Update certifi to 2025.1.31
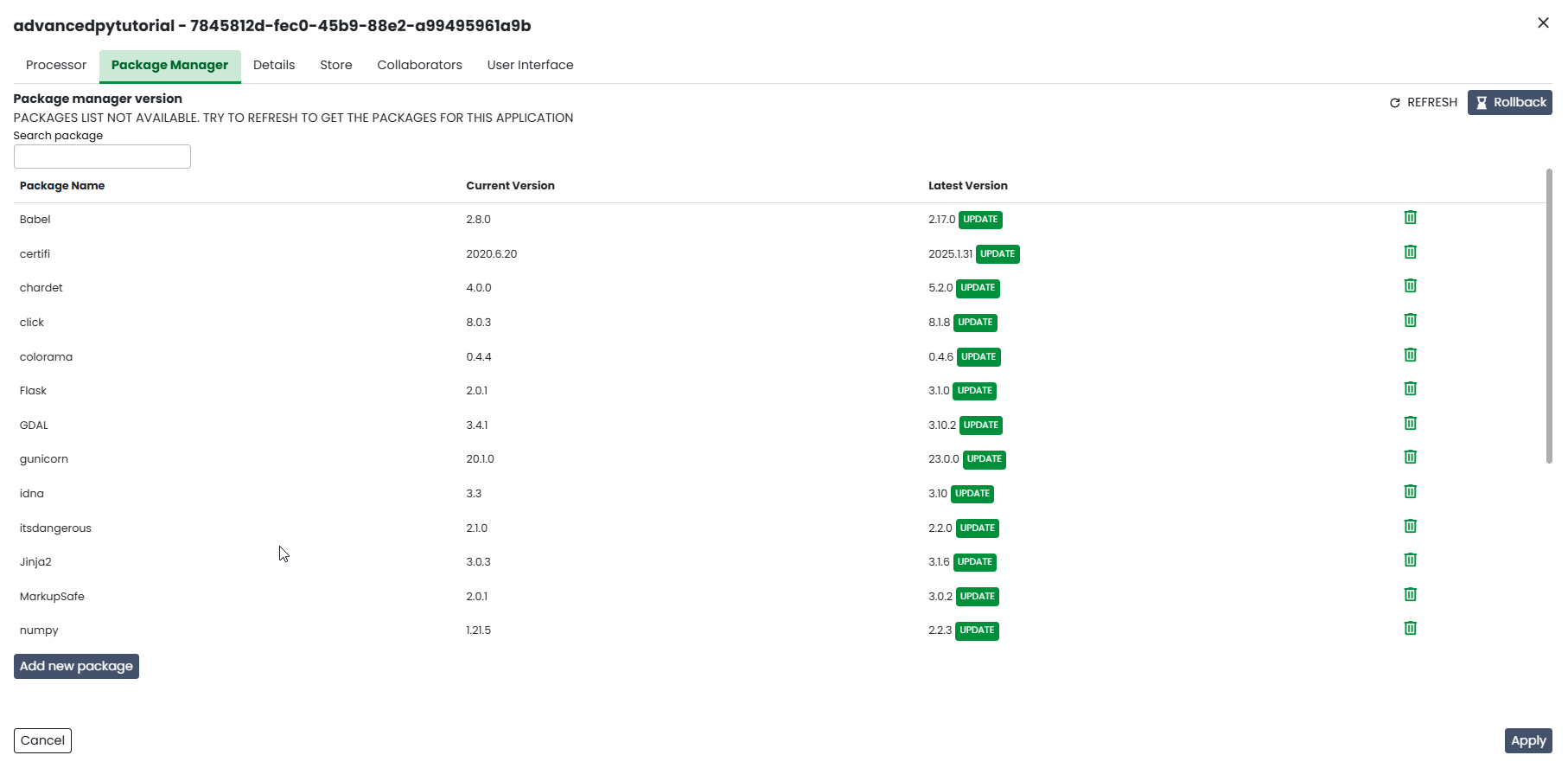 (998, 254)
